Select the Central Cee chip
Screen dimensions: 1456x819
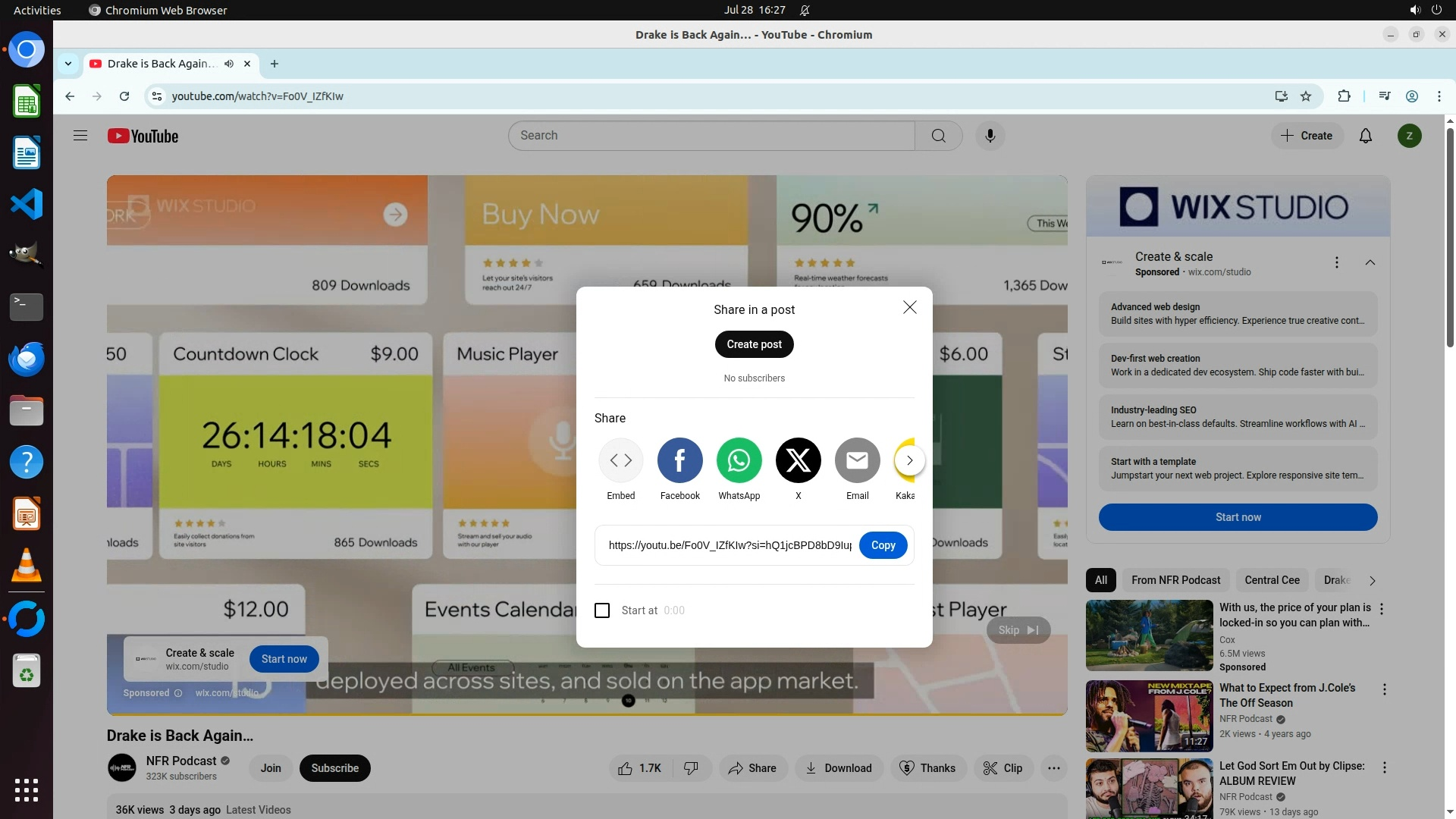(1272, 580)
